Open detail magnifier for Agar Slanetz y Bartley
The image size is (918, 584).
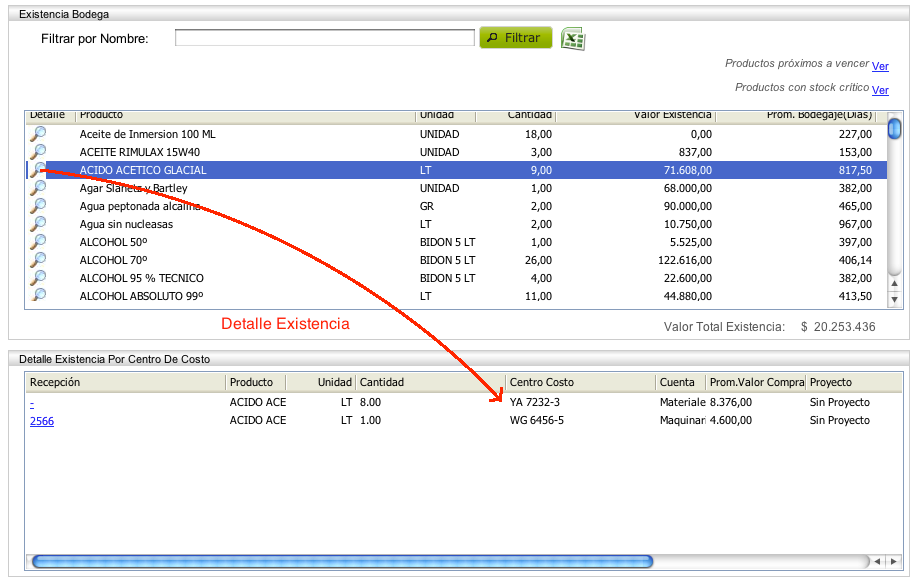(x=38, y=188)
